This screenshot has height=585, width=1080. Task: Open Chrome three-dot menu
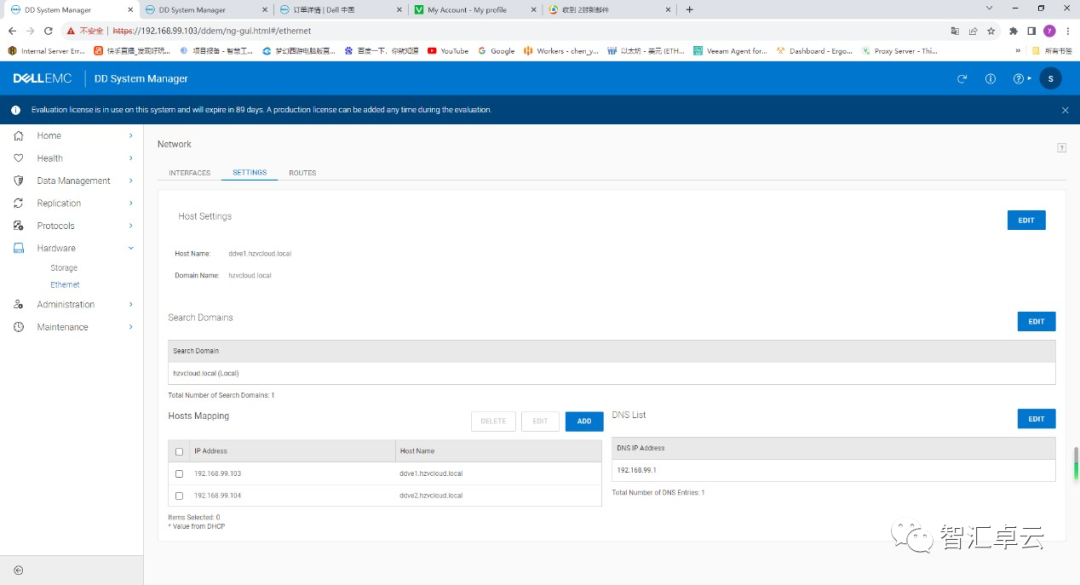1068,31
